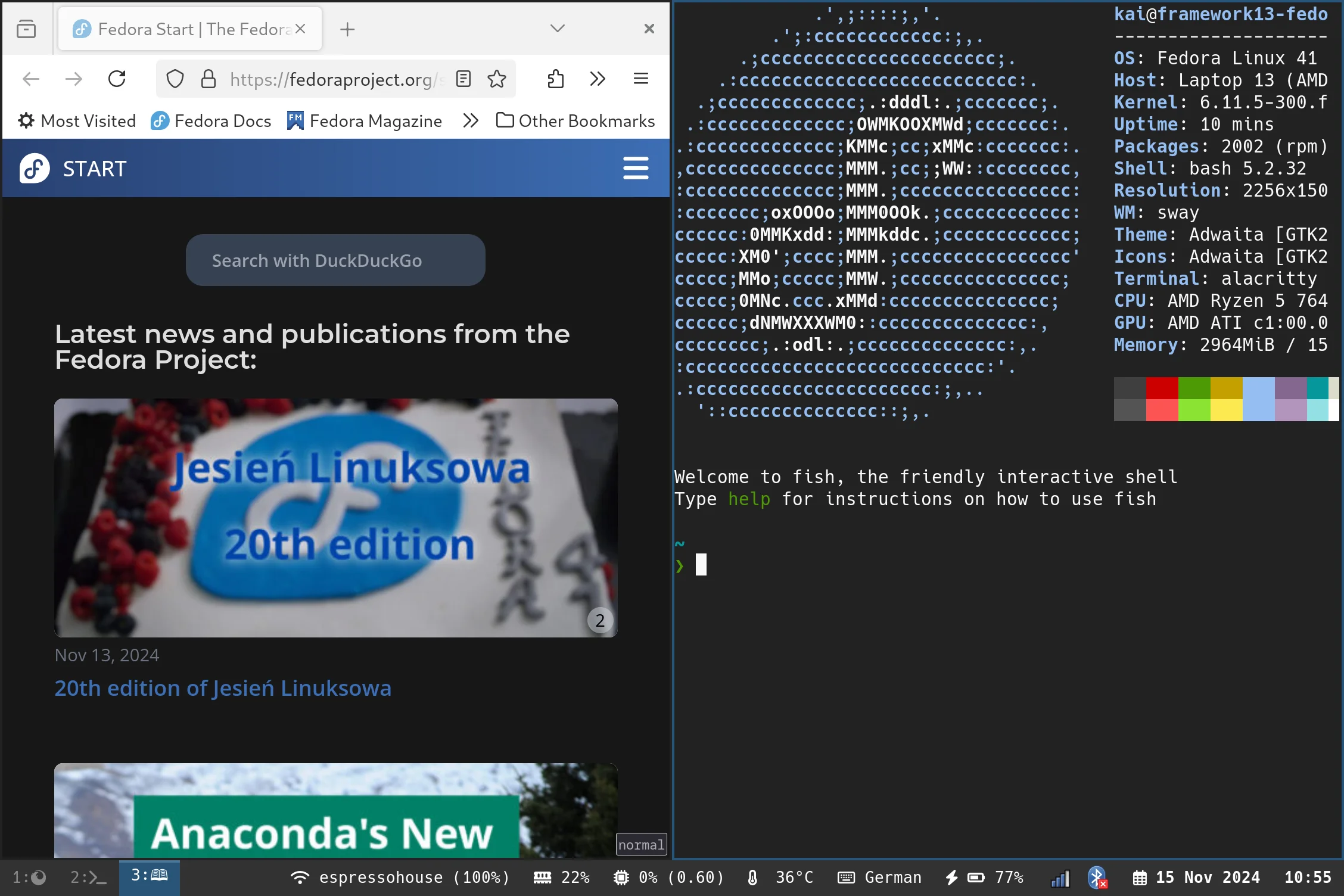Viewport: 1344px width, 896px height.
Task: Click the 'OS: Fedora Linux 41' terminal line
Action: (x=1215, y=58)
